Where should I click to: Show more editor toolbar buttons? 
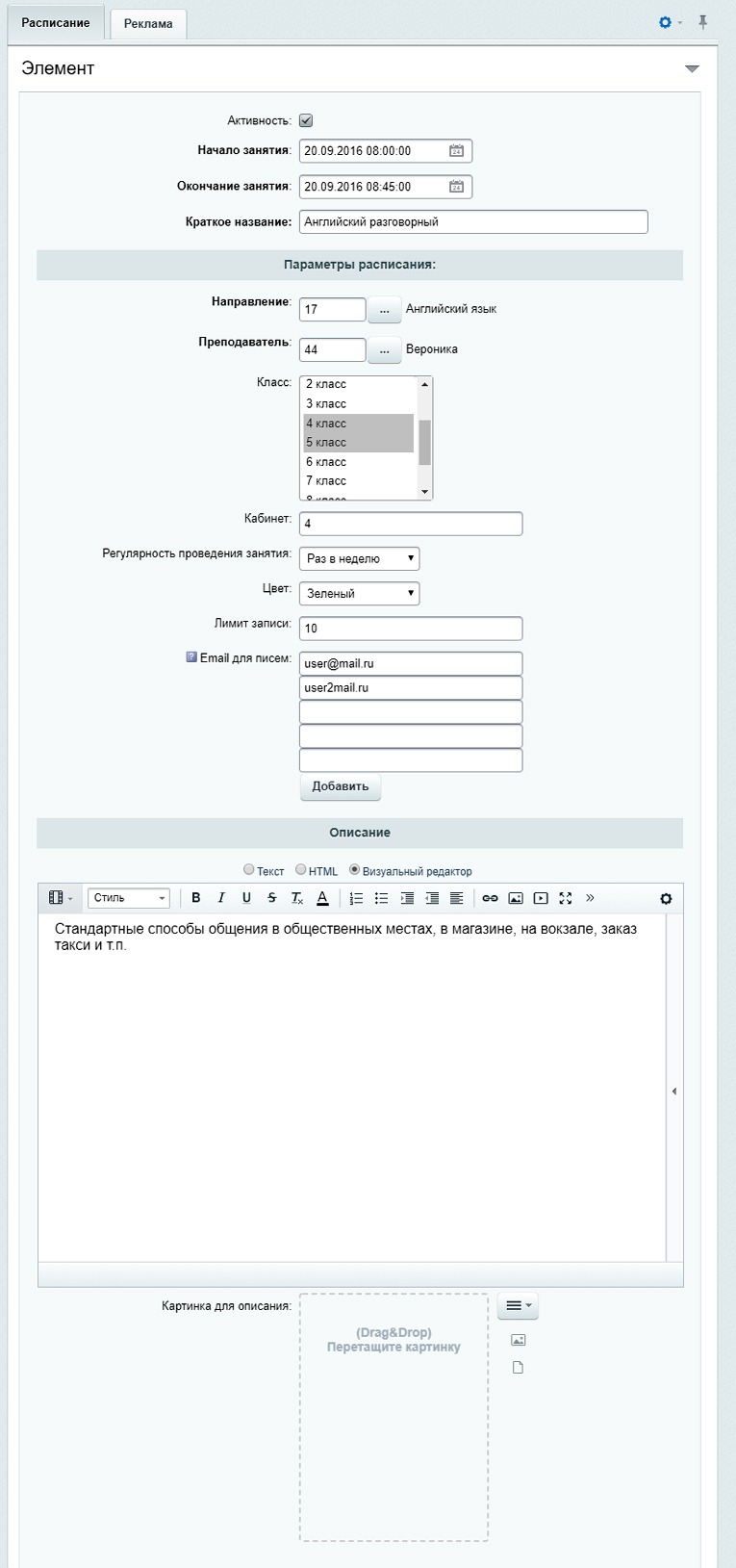click(590, 898)
